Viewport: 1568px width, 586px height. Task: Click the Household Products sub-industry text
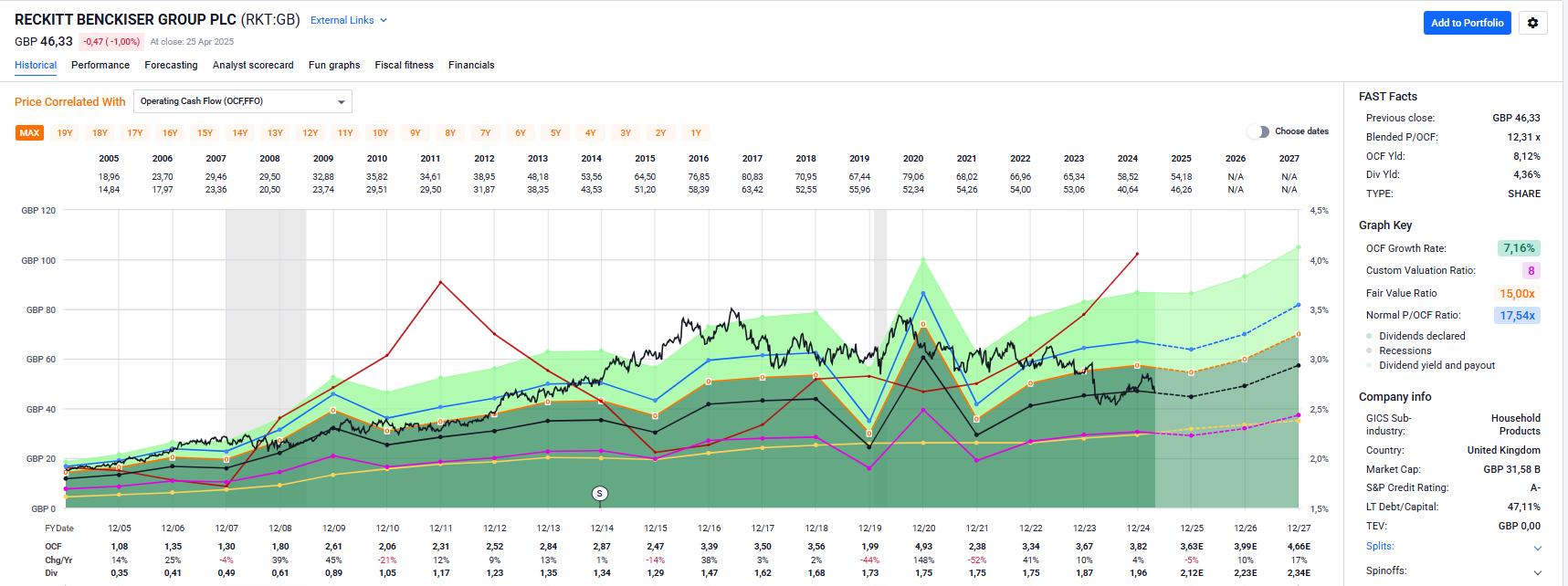tap(1516, 425)
